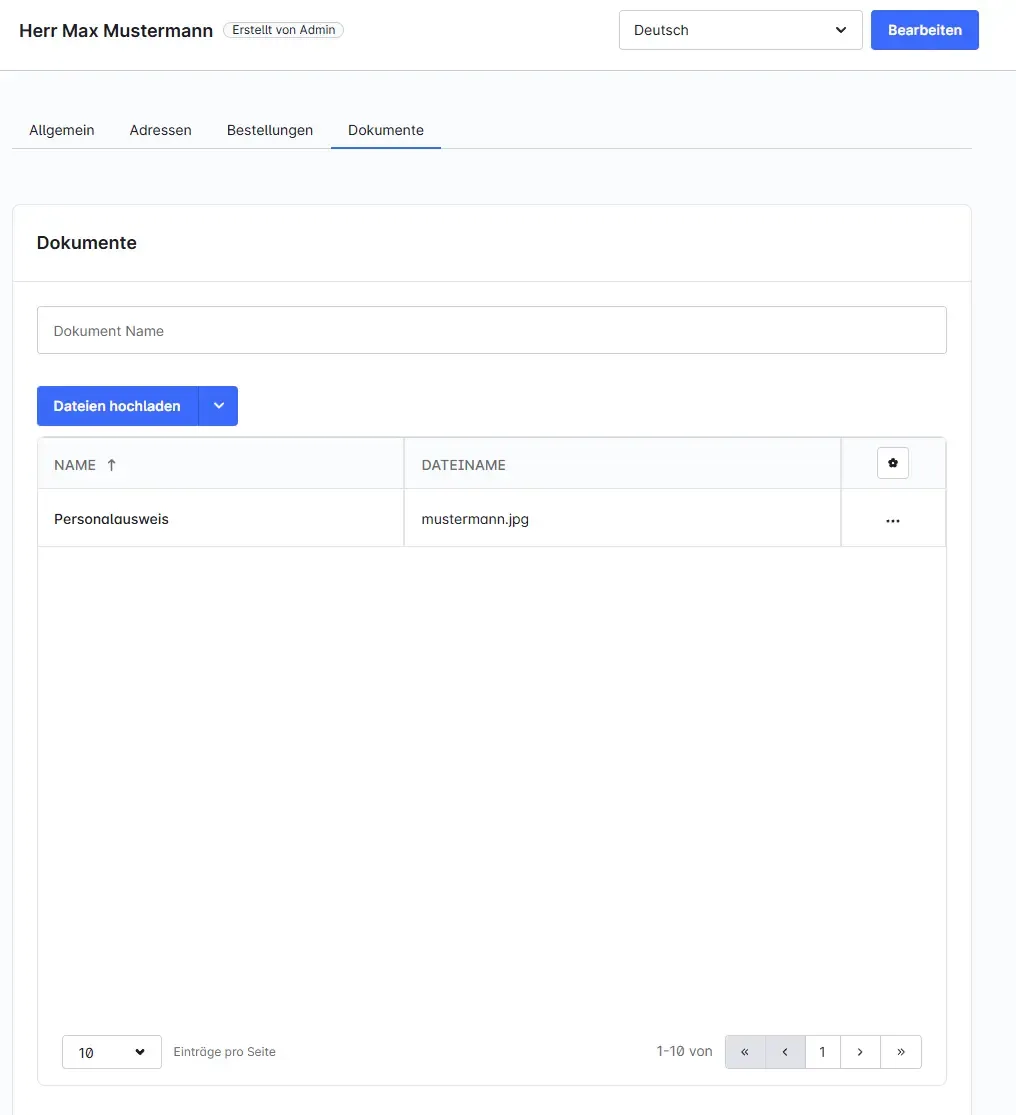Select page 1 in pagination
Screen dimensions: 1016x1115
tap(822, 1052)
